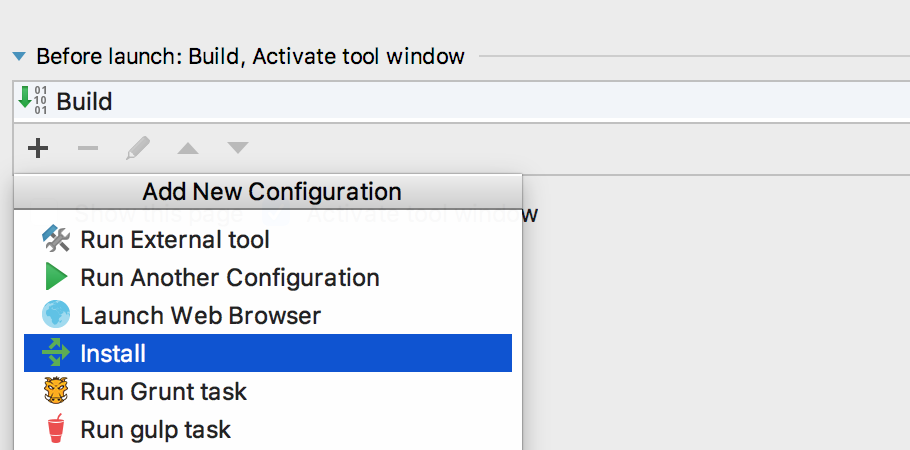Pick Run gulp task from the popup

(x=268, y=429)
